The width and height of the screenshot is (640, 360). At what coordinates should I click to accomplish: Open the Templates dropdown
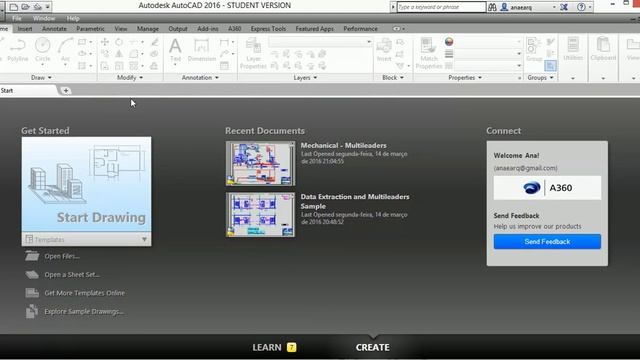tap(87, 240)
